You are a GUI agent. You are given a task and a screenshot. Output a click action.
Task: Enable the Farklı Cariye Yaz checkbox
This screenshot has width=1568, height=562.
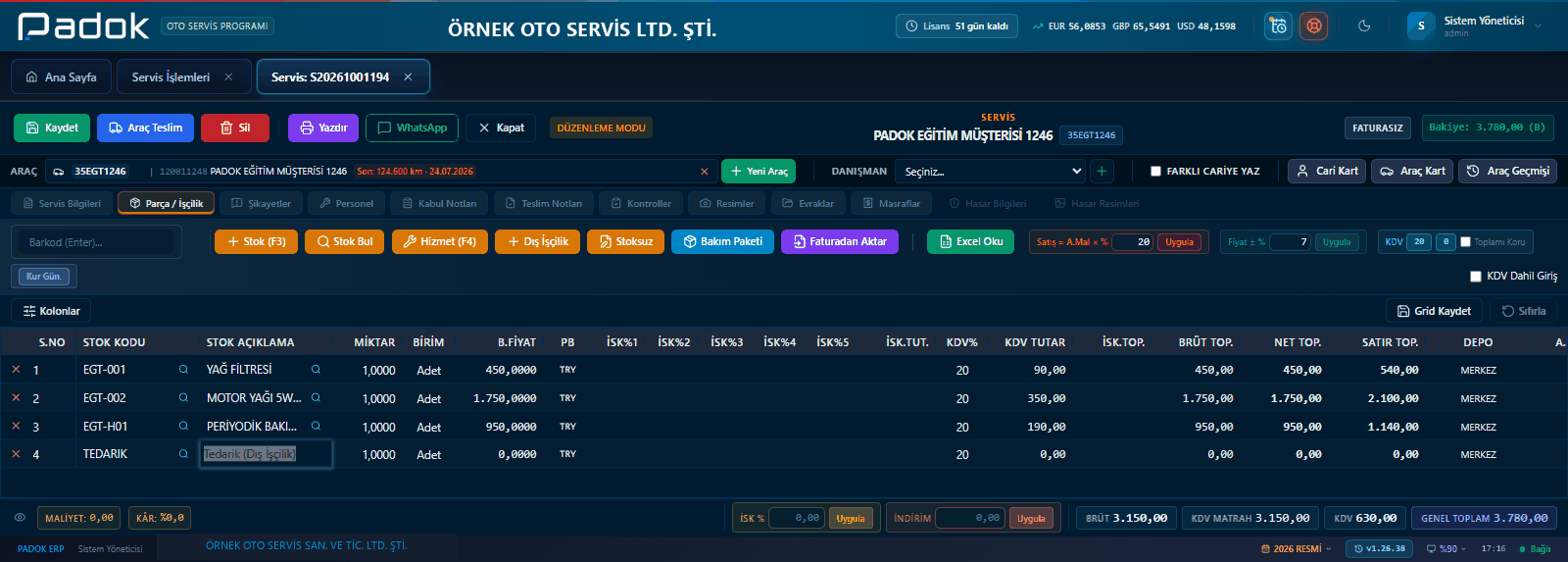click(1155, 171)
